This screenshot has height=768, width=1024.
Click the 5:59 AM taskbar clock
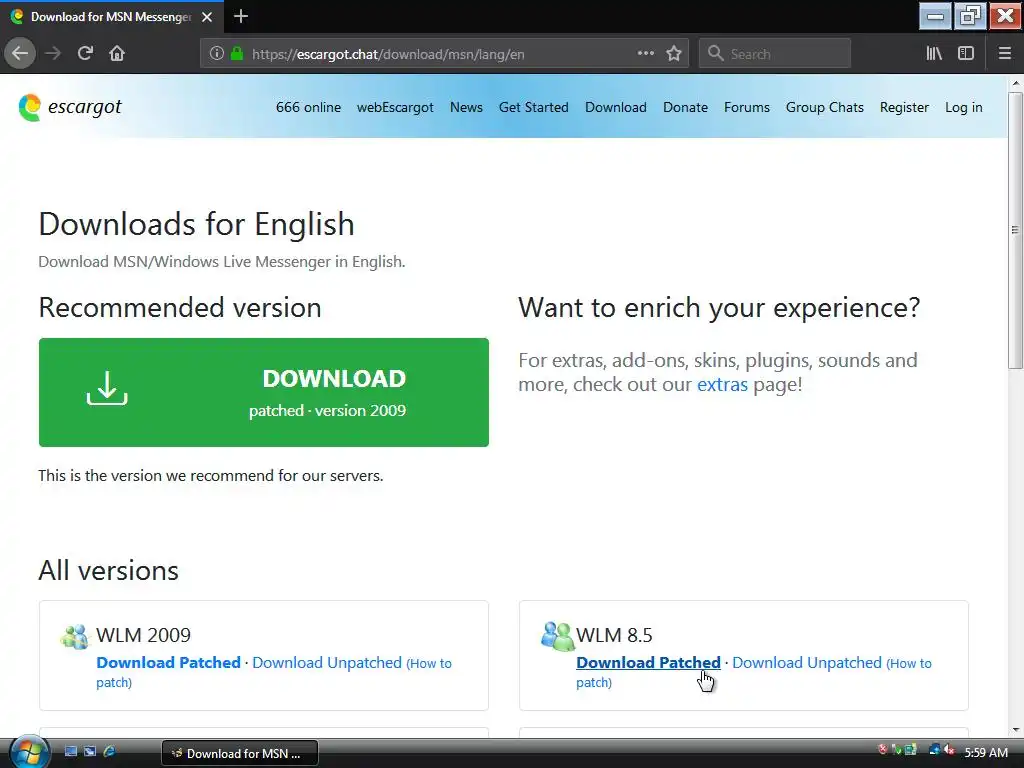click(x=986, y=752)
